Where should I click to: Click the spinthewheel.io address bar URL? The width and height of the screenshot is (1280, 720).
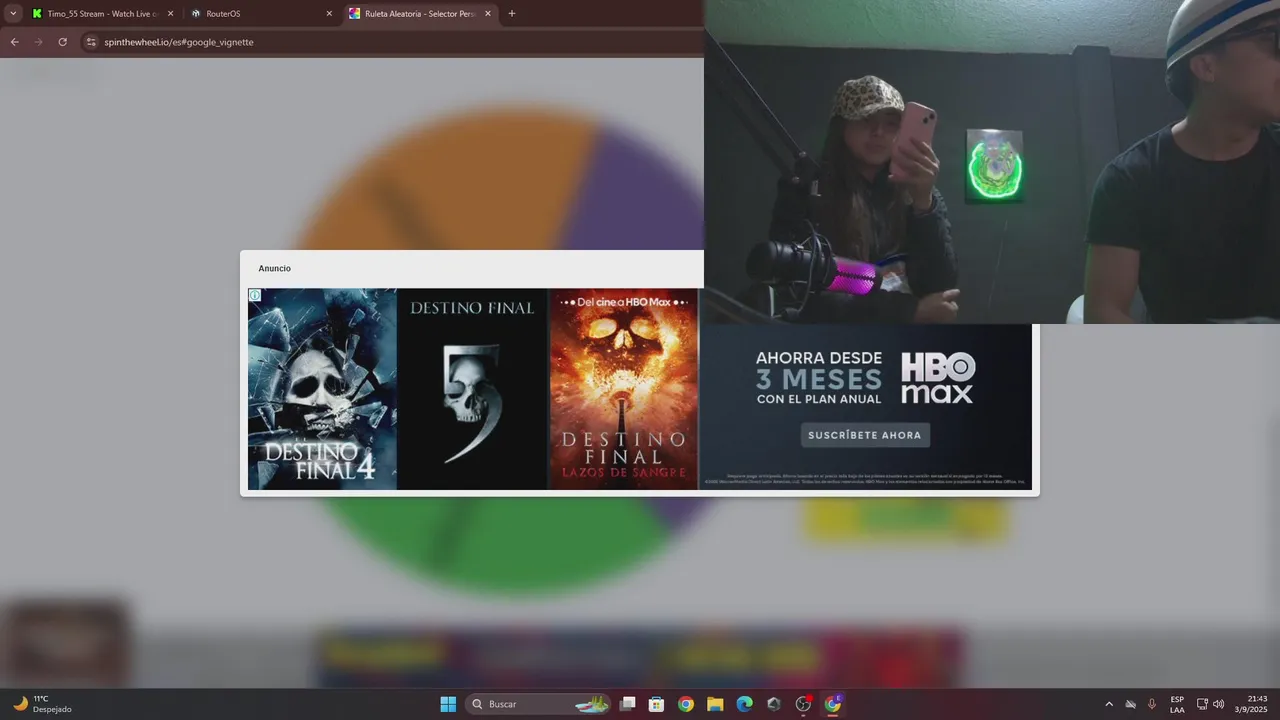pos(179,42)
